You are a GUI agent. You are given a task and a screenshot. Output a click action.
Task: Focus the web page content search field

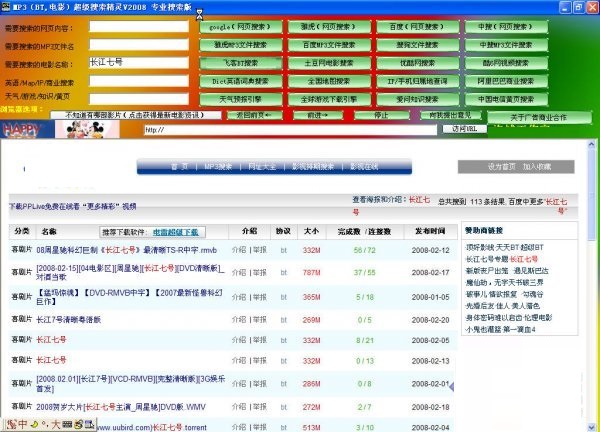tap(139, 26)
